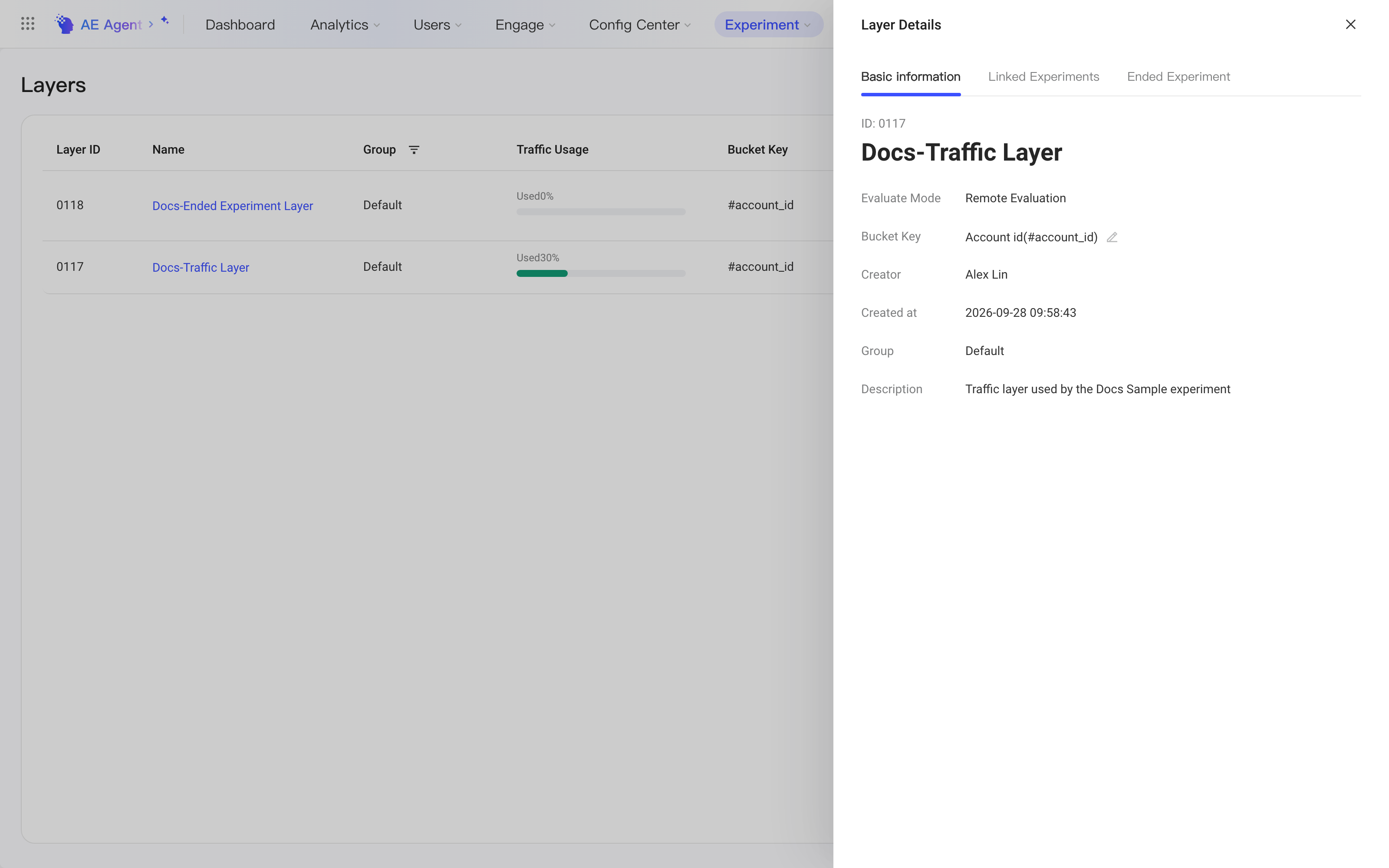Click the ID: 0117 label in details
This screenshot has height=868, width=1389.
[883, 123]
